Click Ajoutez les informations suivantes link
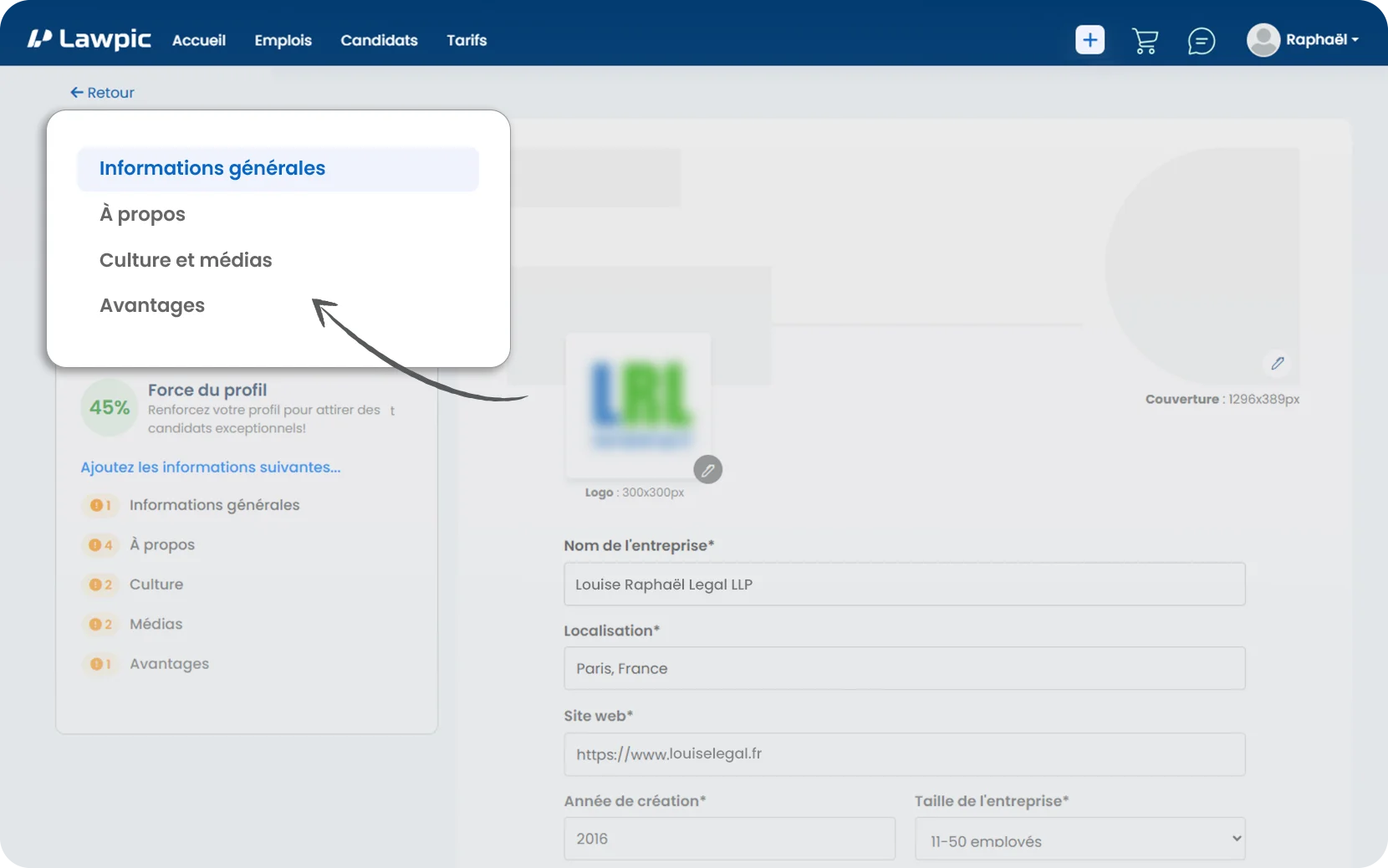Screen dimensions: 1388x868 point(211,467)
